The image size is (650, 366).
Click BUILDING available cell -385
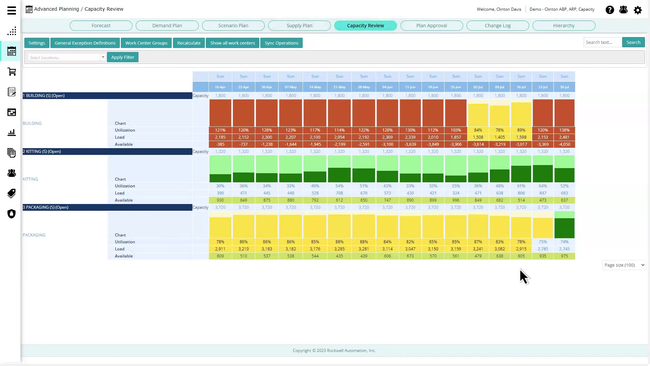click(220, 144)
